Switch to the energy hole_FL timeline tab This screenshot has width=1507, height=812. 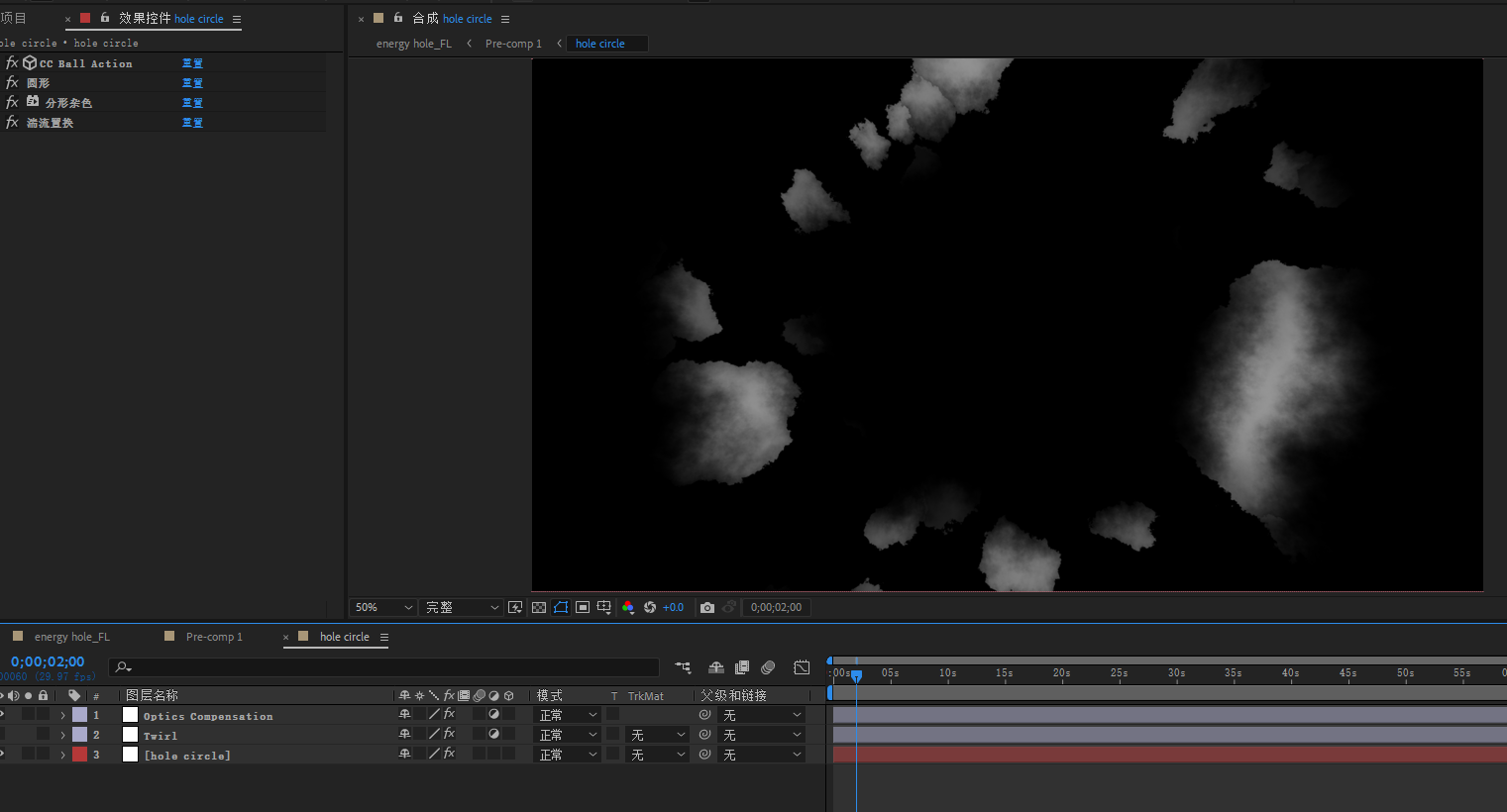pos(71,637)
